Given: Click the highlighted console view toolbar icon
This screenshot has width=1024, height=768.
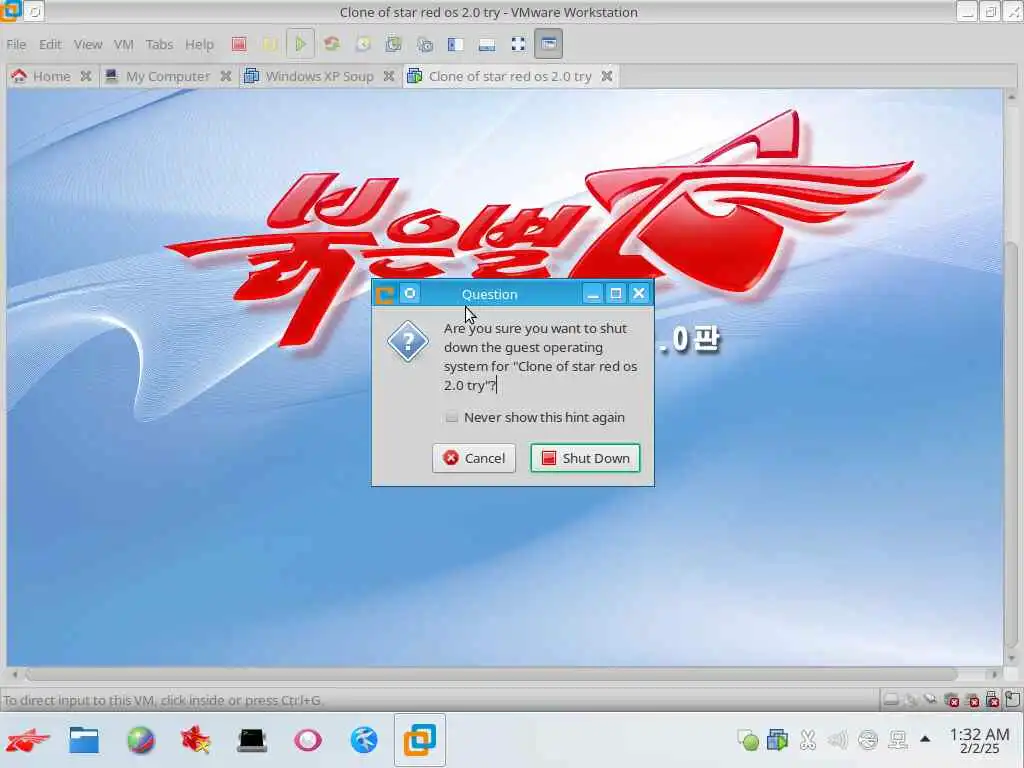Looking at the screenshot, I should (549, 44).
